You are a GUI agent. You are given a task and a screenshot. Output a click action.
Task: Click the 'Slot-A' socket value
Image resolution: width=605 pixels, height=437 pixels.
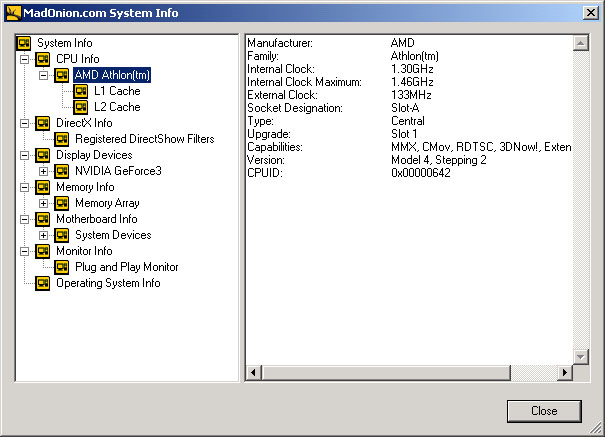tap(405, 108)
